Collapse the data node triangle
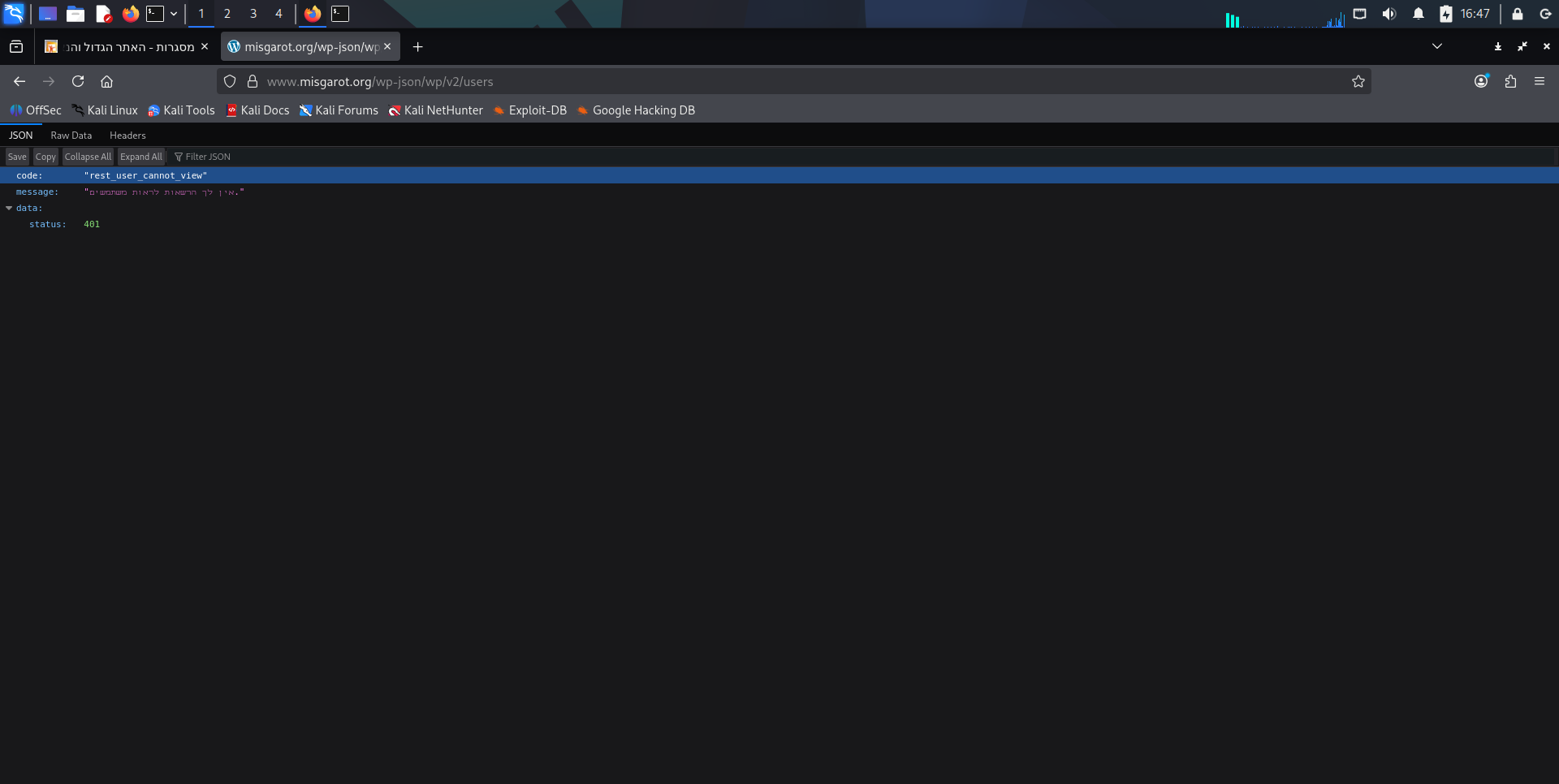1559x784 pixels. (x=9, y=209)
